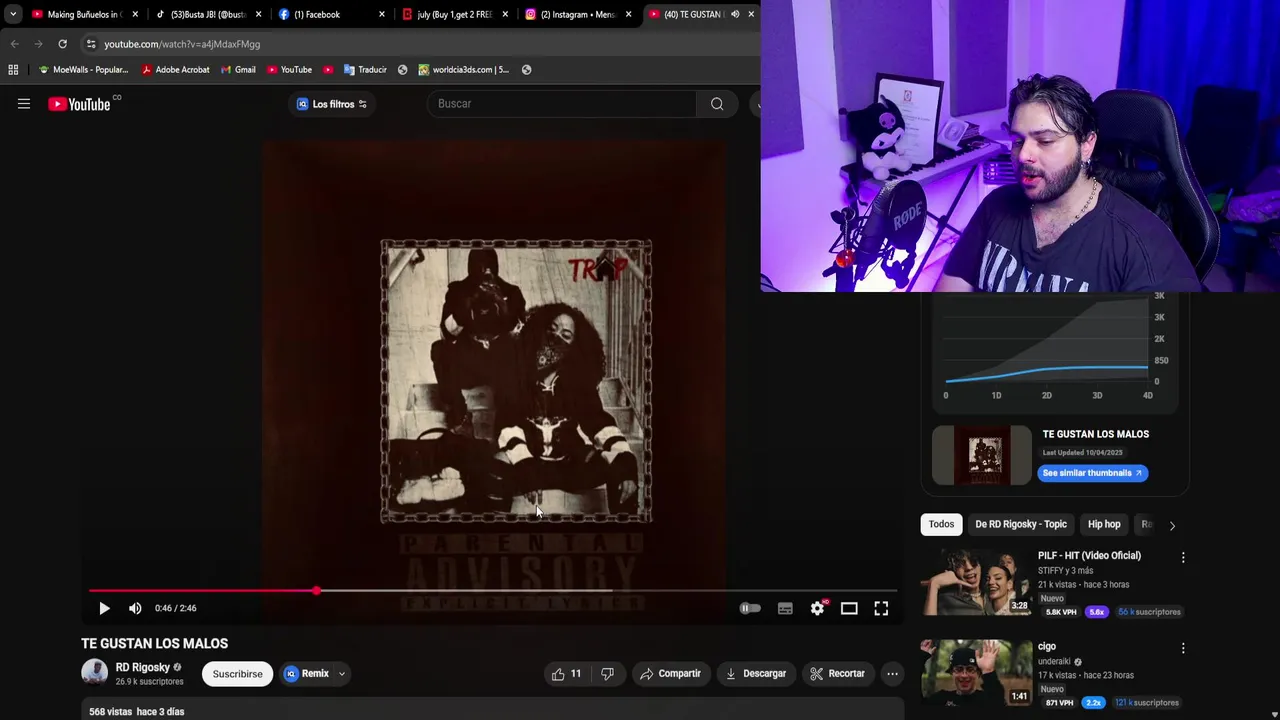Toggle subtitles captions button
1280x720 pixels.
785,608
